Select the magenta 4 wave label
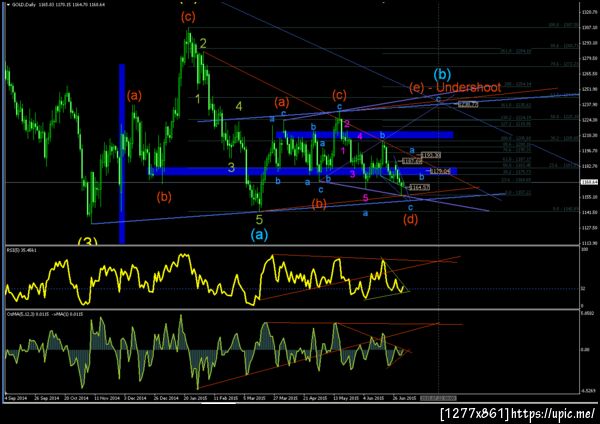 [360, 136]
